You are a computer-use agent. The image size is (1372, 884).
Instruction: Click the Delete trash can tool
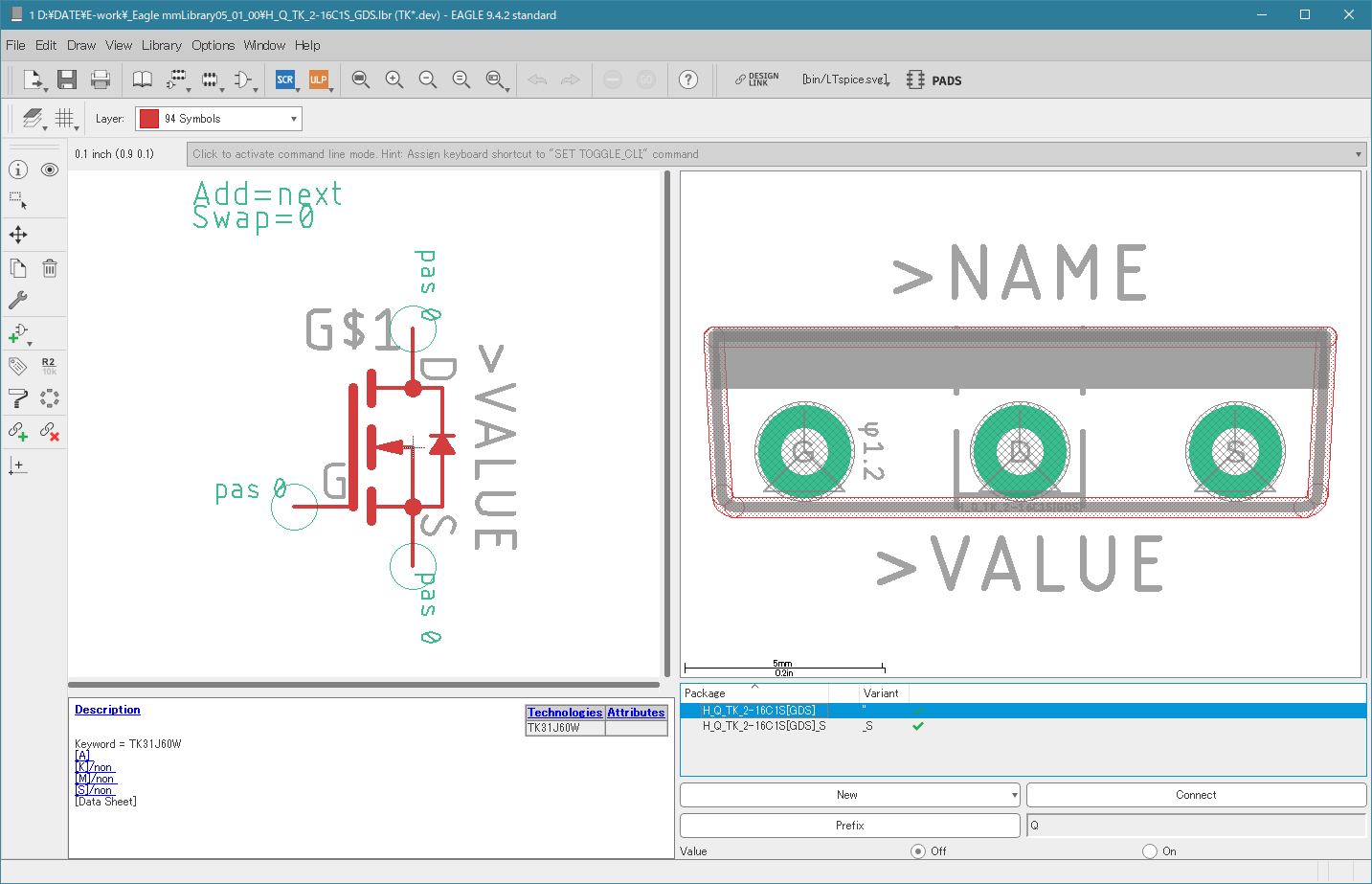(50, 268)
